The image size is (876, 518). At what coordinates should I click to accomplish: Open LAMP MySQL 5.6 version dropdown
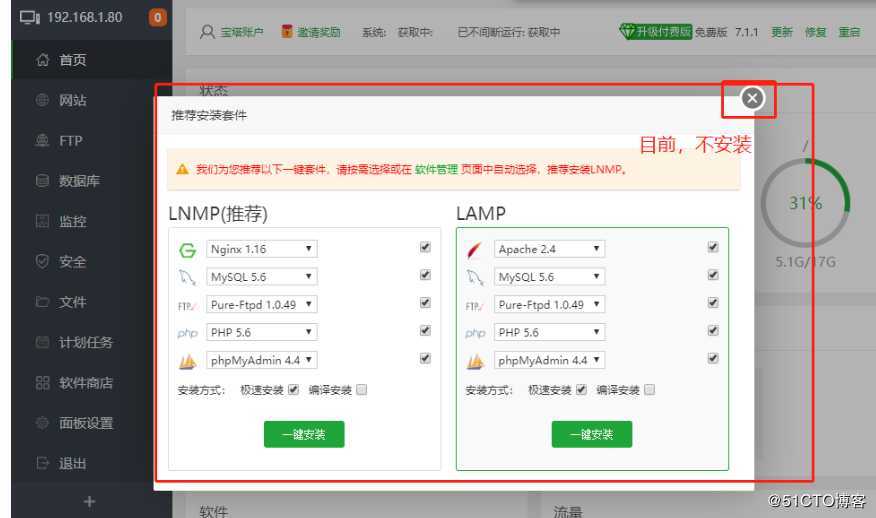pyautogui.click(x=549, y=277)
